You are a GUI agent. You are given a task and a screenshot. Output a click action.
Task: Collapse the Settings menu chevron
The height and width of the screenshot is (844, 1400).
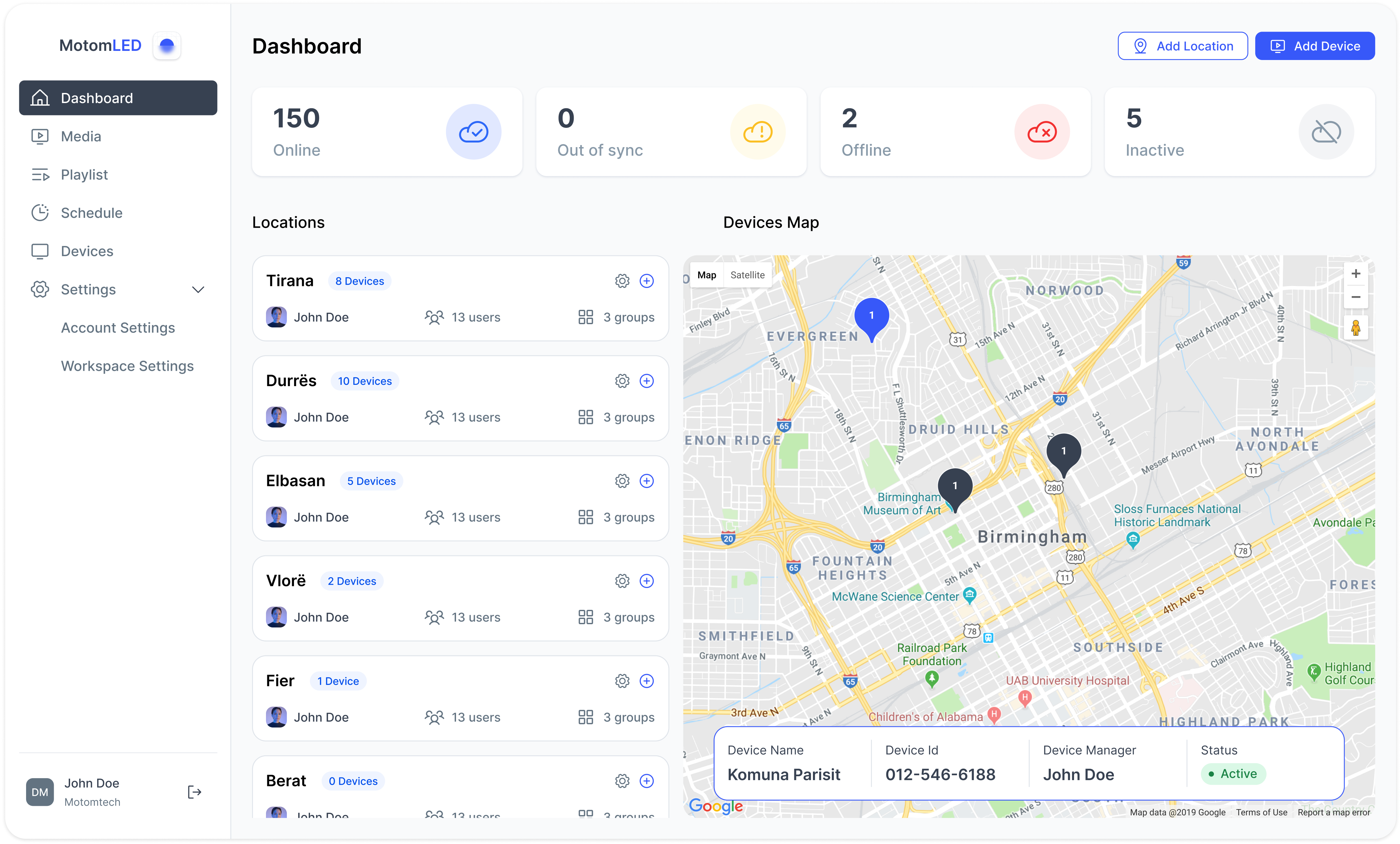click(x=198, y=290)
